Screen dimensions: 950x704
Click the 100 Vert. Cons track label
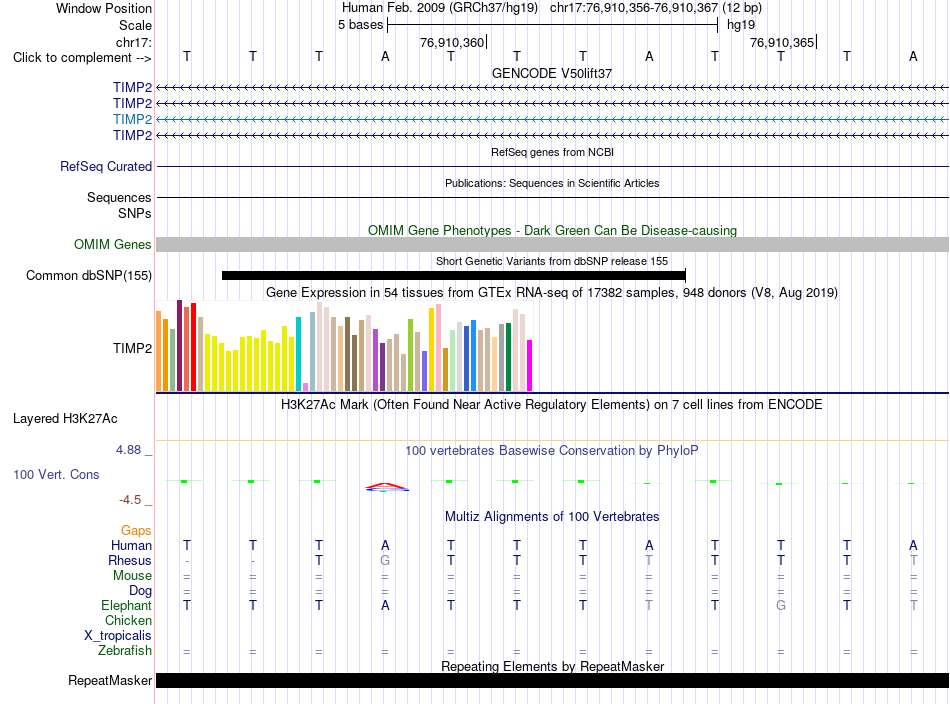coord(56,474)
